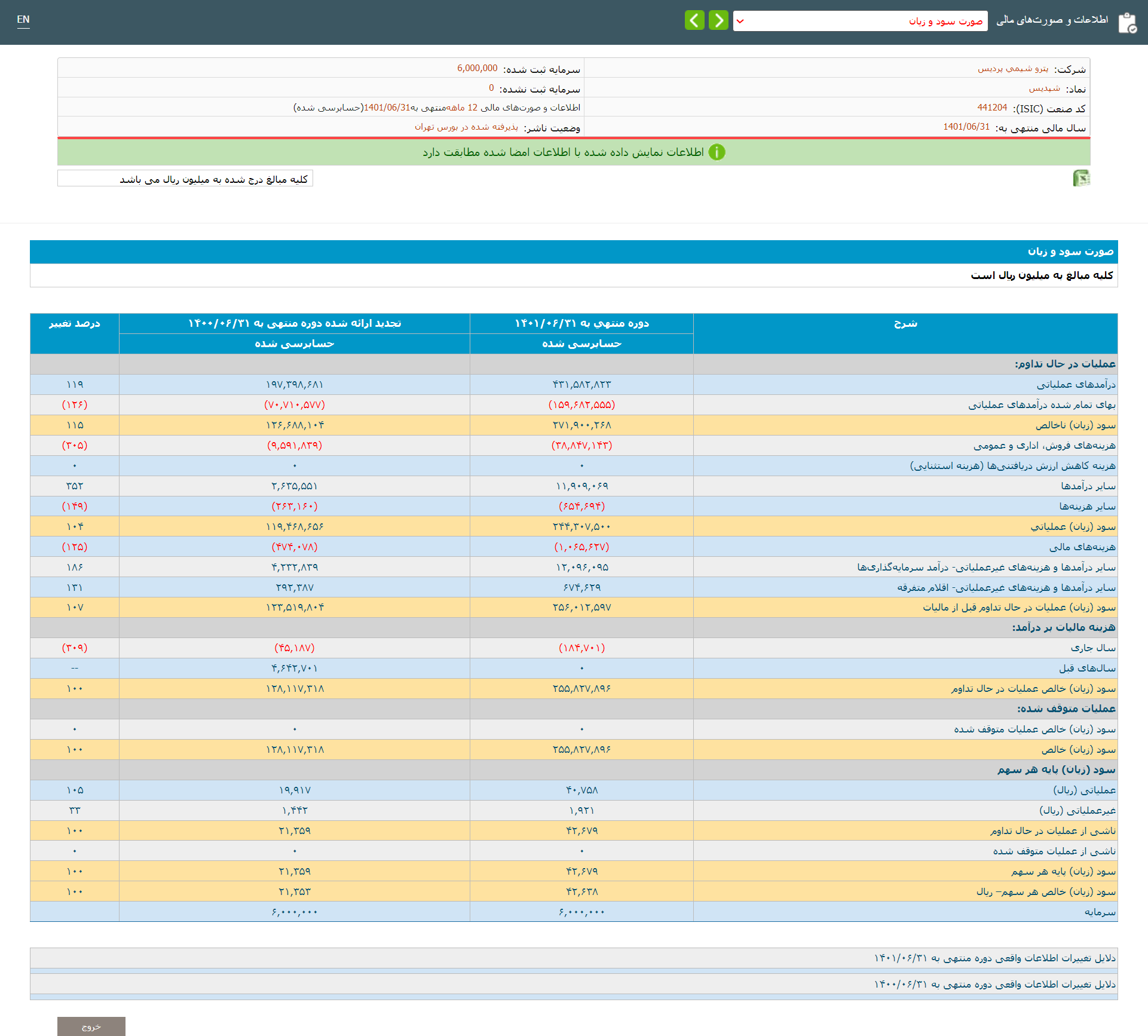Image resolution: width=1148 pixels, height=1036 pixels.
Task: Click the reasons for changes row for ۱۴۰۱/۰۶/۳۱
Action: coord(574,958)
